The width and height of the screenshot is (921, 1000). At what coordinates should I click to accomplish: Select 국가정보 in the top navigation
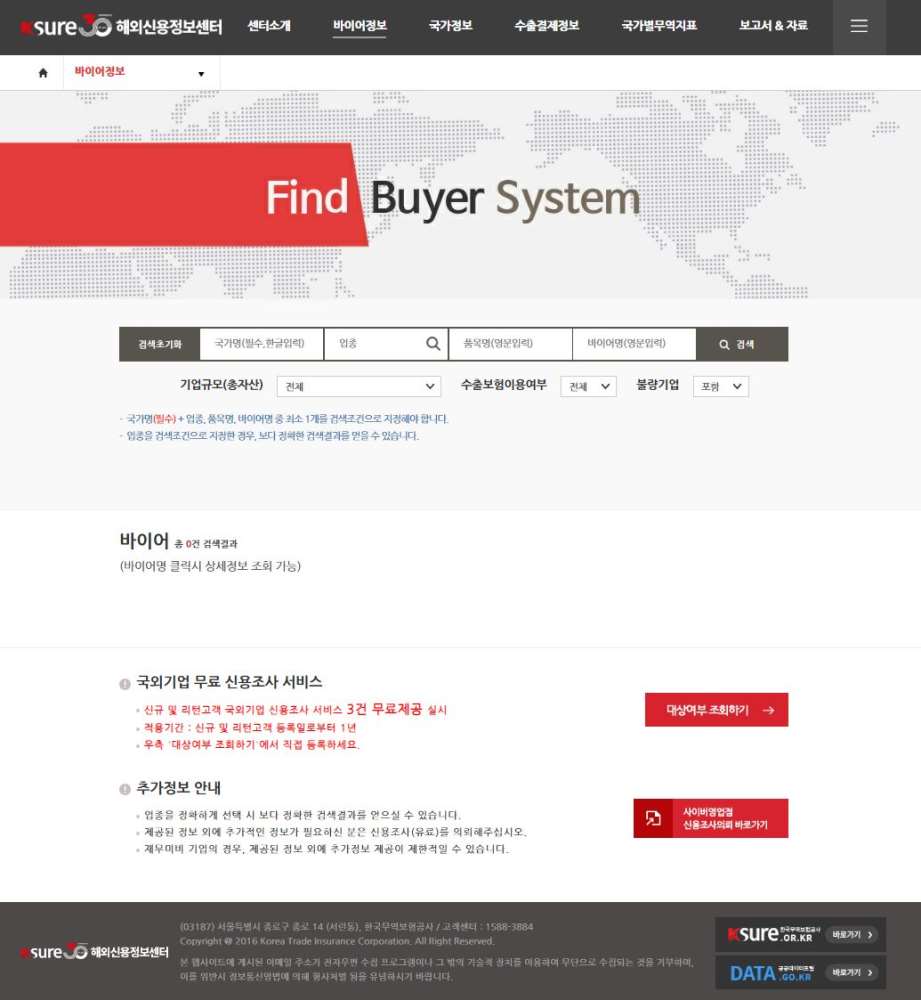(x=452, y=27)
